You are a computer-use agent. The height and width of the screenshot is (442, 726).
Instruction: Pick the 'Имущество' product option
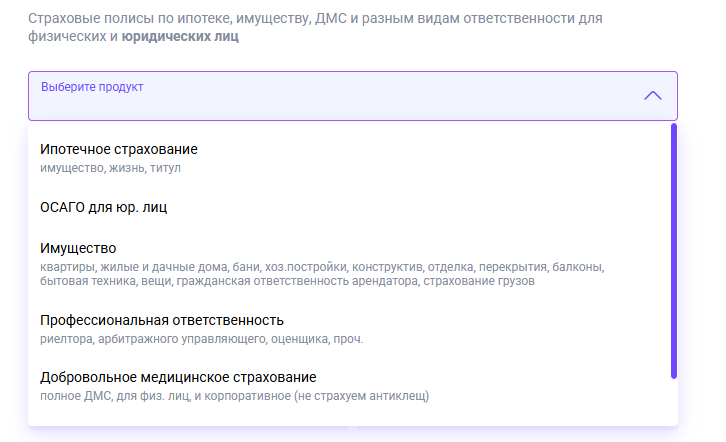tap(78, 248)
